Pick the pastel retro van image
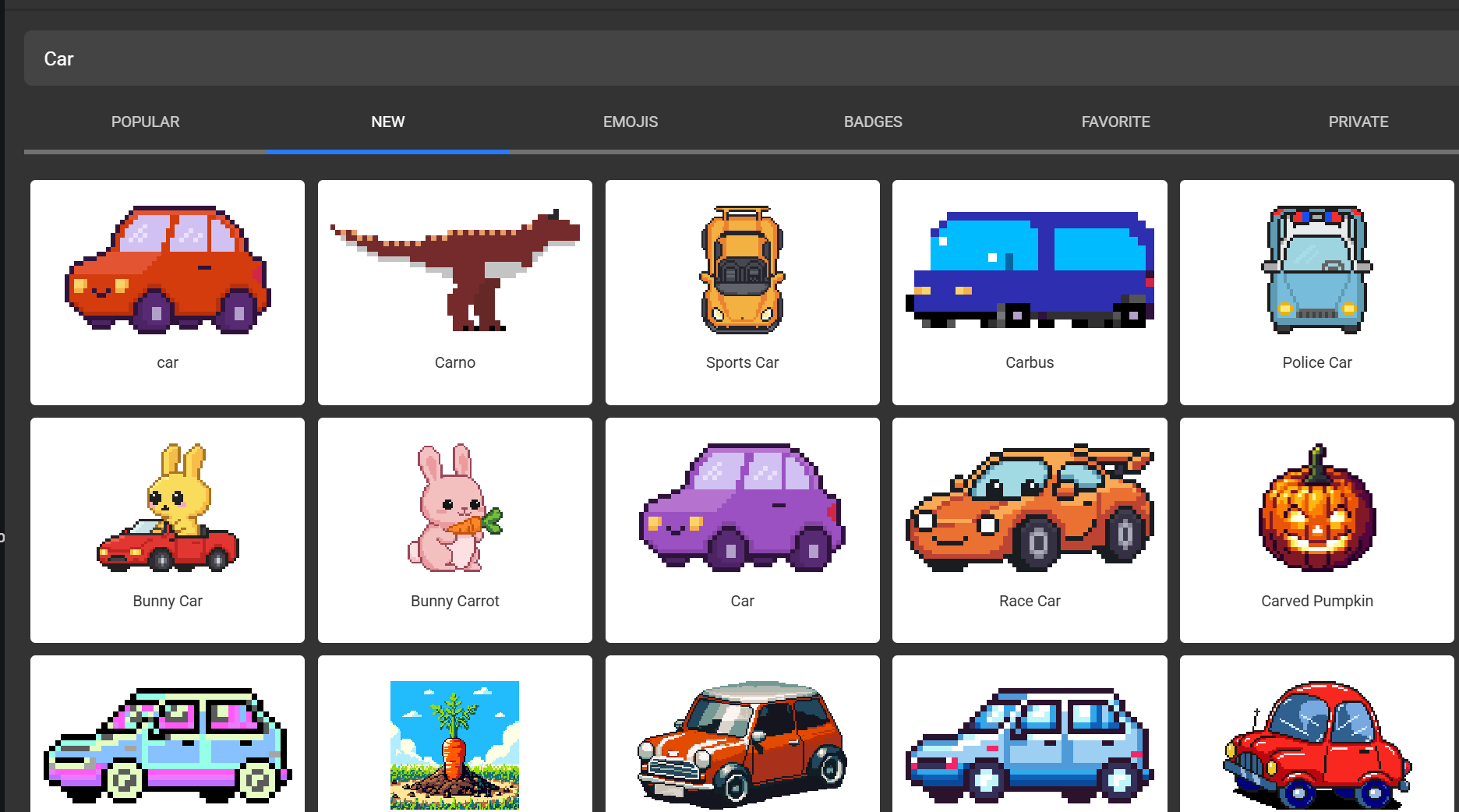The width and height of the screenshot is (1459, 812). click(168, 746)
